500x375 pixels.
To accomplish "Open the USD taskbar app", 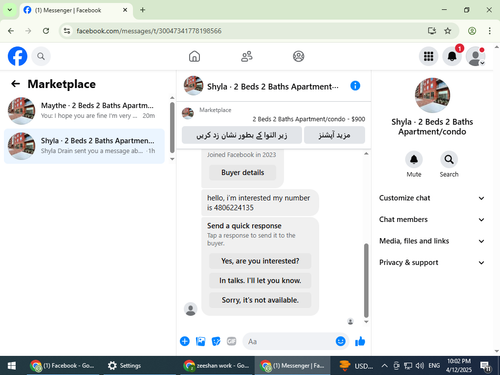I will click(x=356, y=366).
